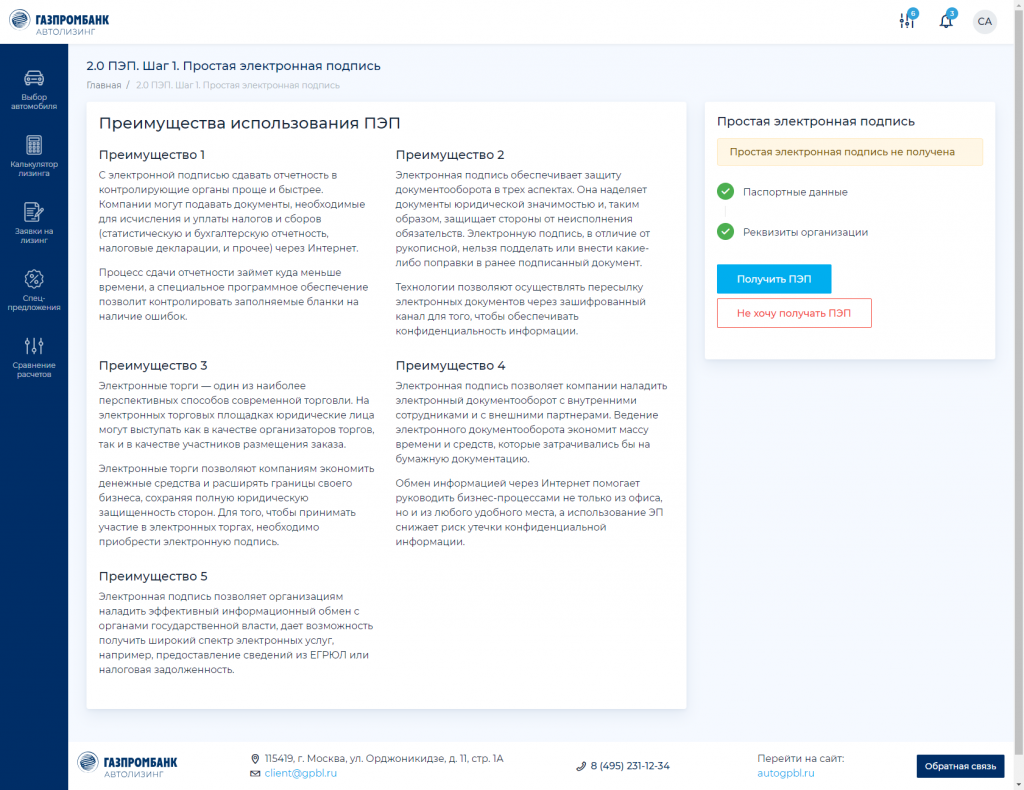Click the page scrollbar down arrow
The width and height of the screenshot is (1024, 790).
pyautogui.click(x=1019, y=784)
